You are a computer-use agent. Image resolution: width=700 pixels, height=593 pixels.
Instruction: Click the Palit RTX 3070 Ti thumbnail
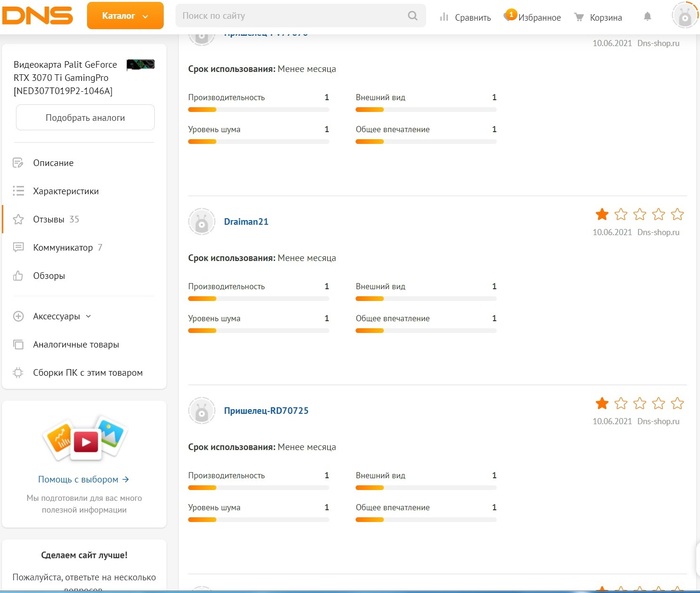[141, 65]
